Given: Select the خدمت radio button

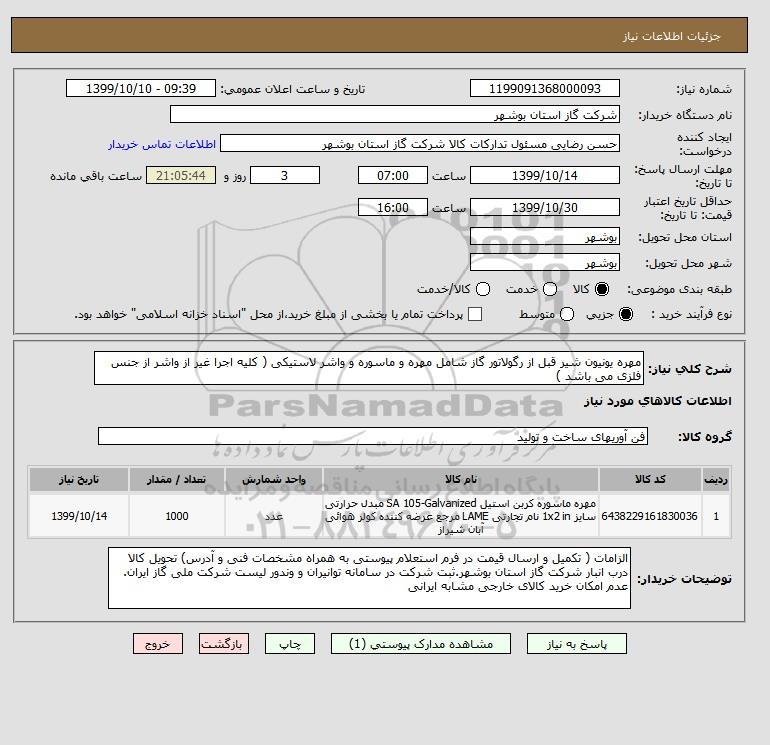Looking at the screenshot, I should click(x=550, y=289).
